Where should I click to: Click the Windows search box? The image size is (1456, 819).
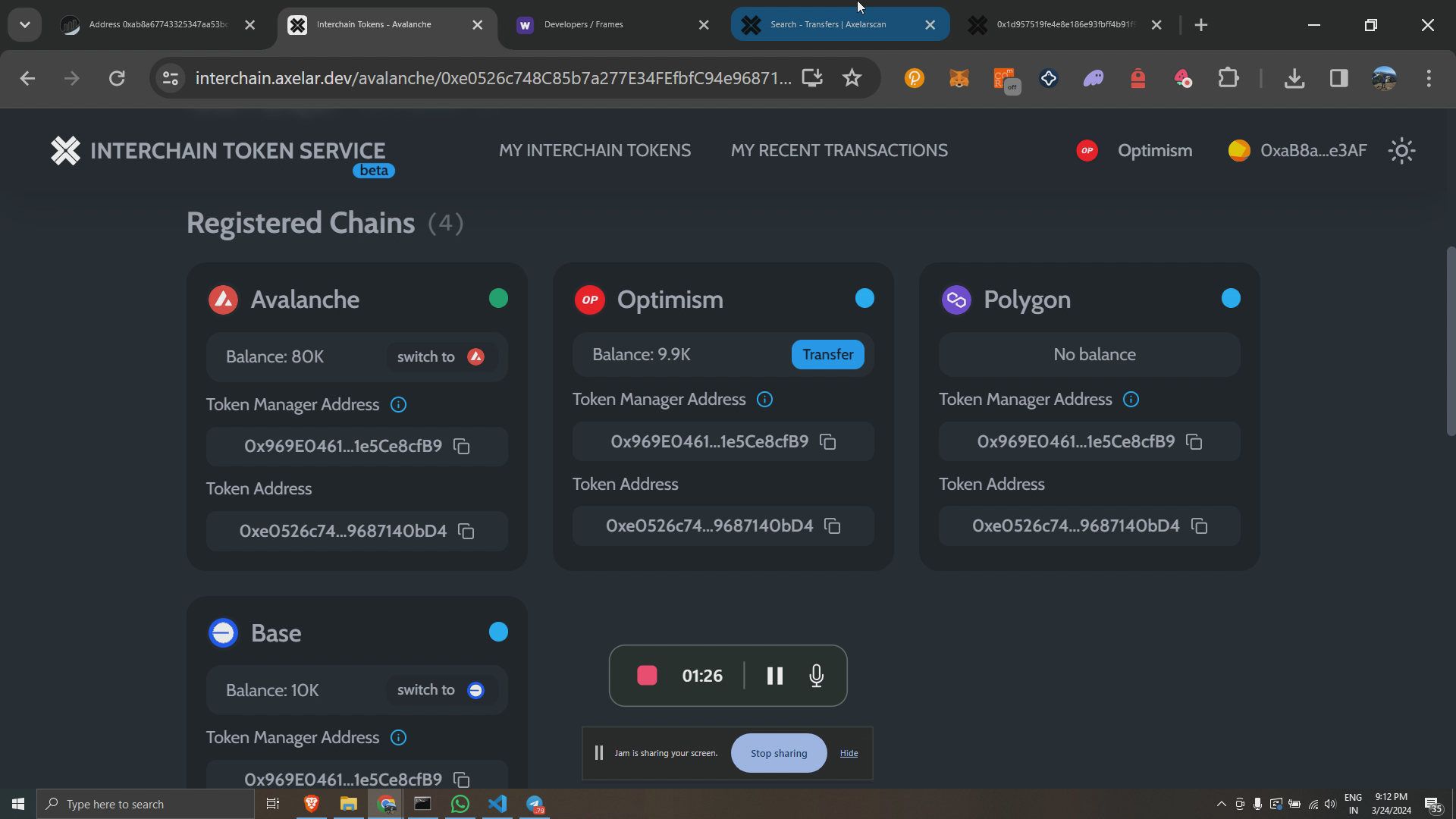tap(146, 804)
